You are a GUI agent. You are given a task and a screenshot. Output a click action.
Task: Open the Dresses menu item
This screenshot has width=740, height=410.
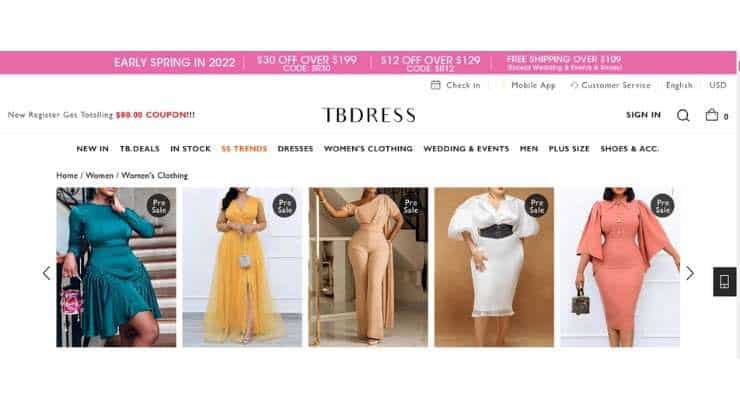click(295, 149)
